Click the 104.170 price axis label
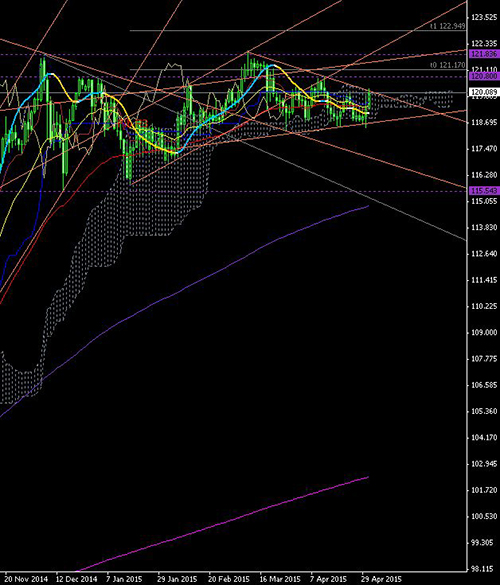Image resolution: width=500 pixels, height=585 pixels. click(x=484, y=438)
